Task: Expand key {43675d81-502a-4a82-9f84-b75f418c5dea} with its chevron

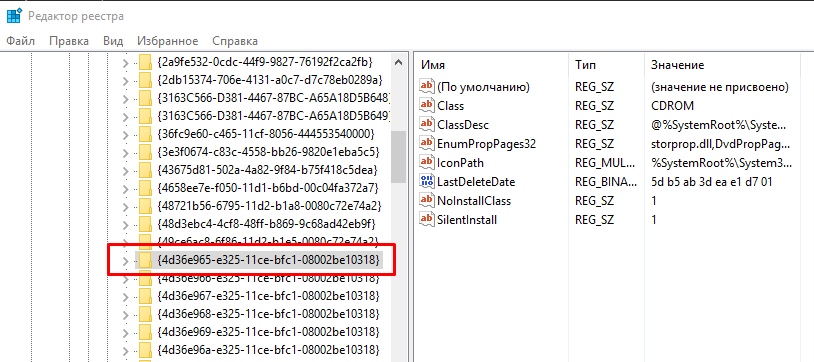Action: pos(125,171)
